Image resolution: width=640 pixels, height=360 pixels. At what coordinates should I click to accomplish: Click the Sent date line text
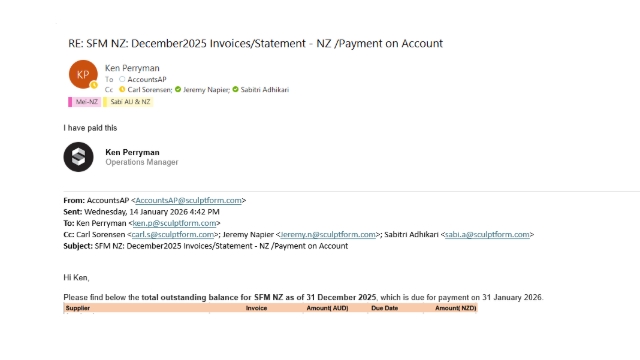pos(141,212)
